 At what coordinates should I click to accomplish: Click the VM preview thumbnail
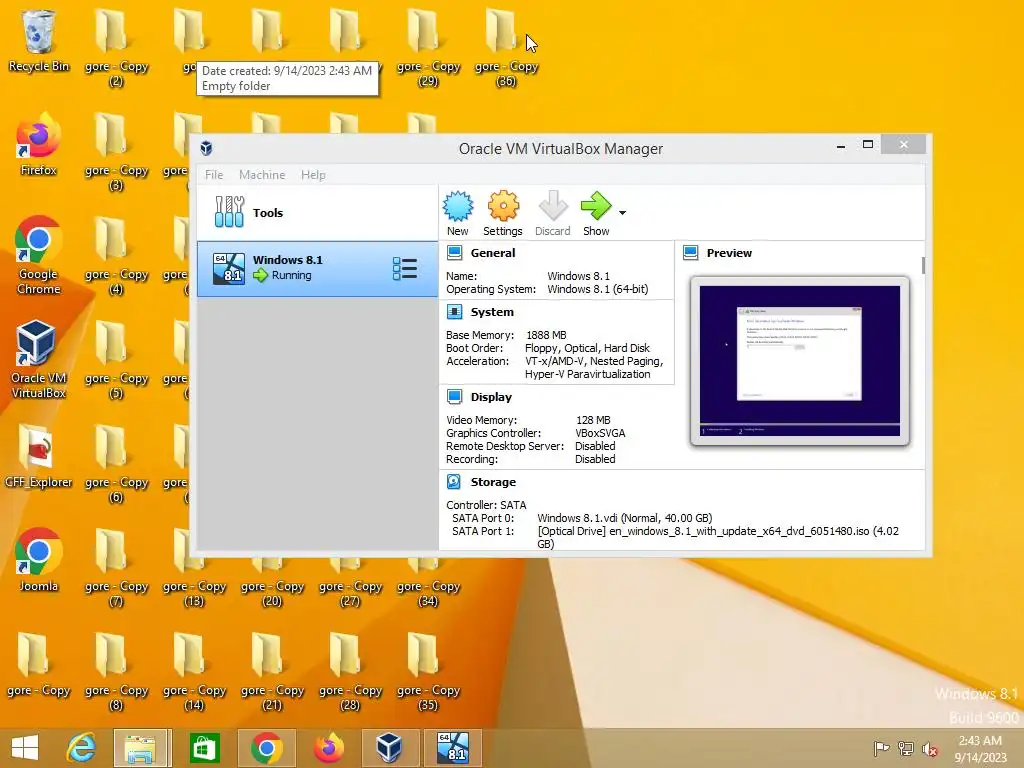coord(799,360)
